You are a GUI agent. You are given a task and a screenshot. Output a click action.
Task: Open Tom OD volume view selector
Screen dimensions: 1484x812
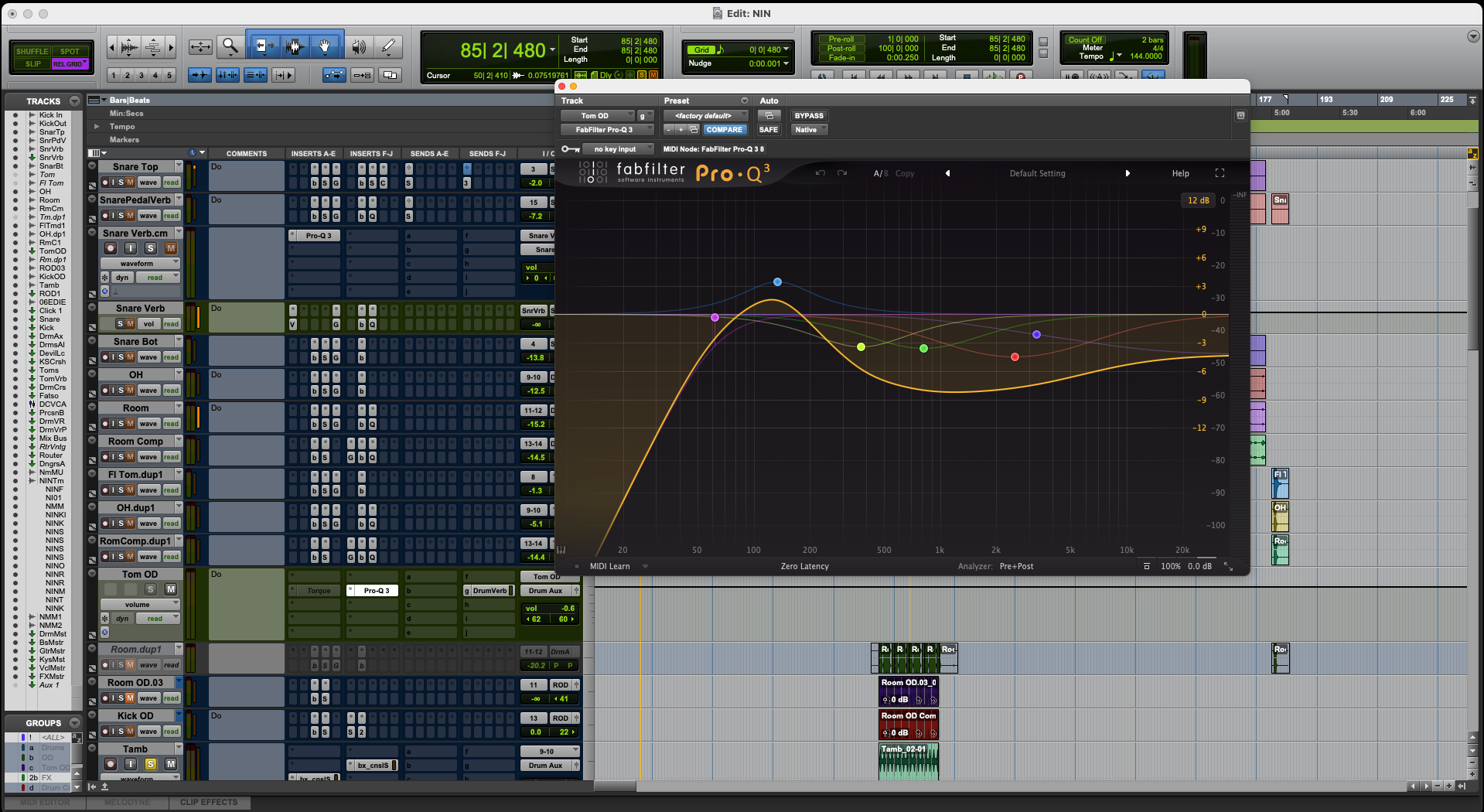click(x=141, y=605)
